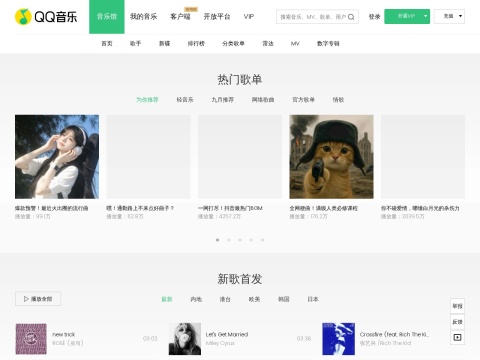Go to 首页 in the sub navigation
Viewport: 480px width, 360px height.
(107, 43)
